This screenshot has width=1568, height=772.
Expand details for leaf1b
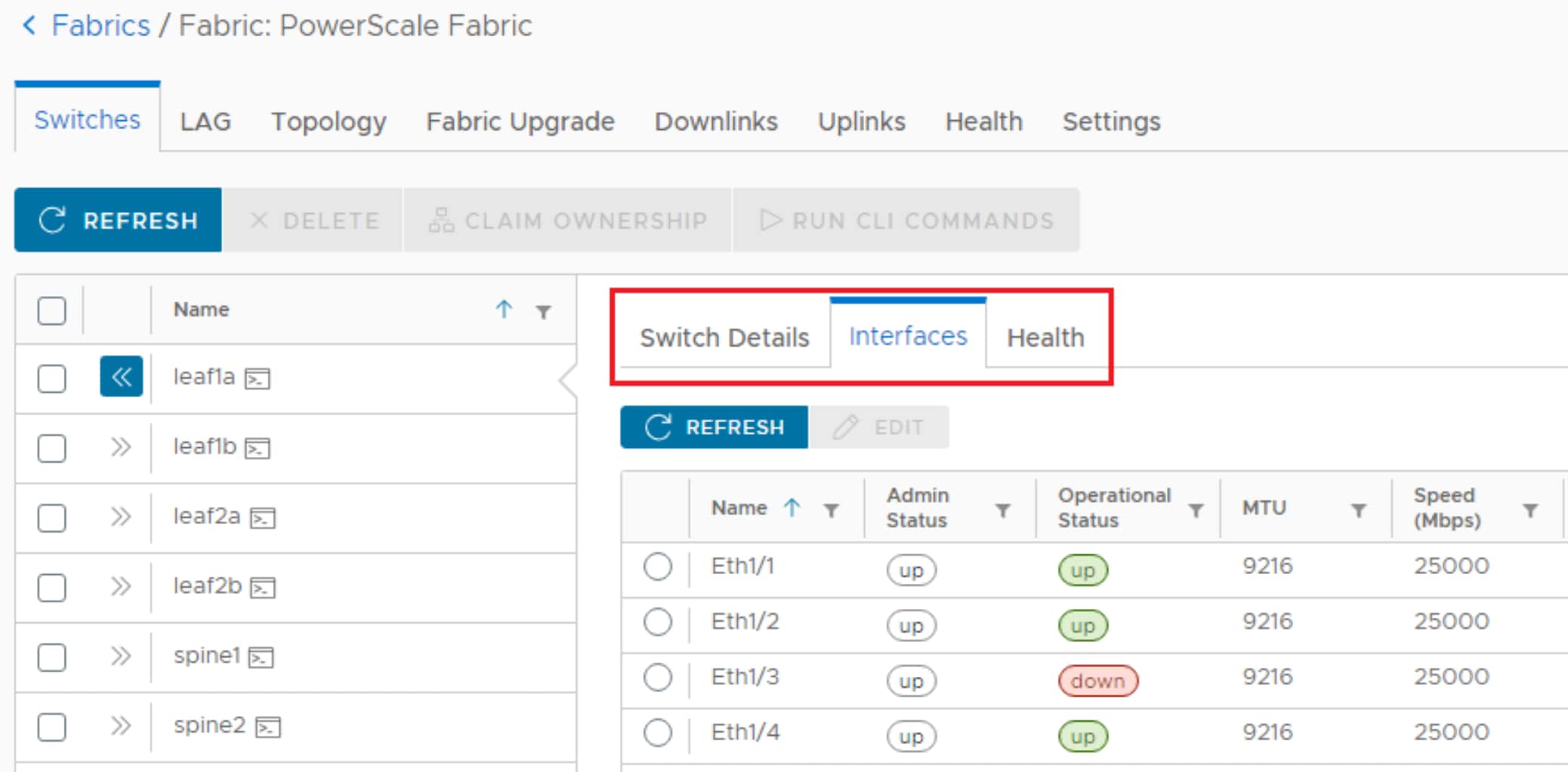tap(121, 446)
